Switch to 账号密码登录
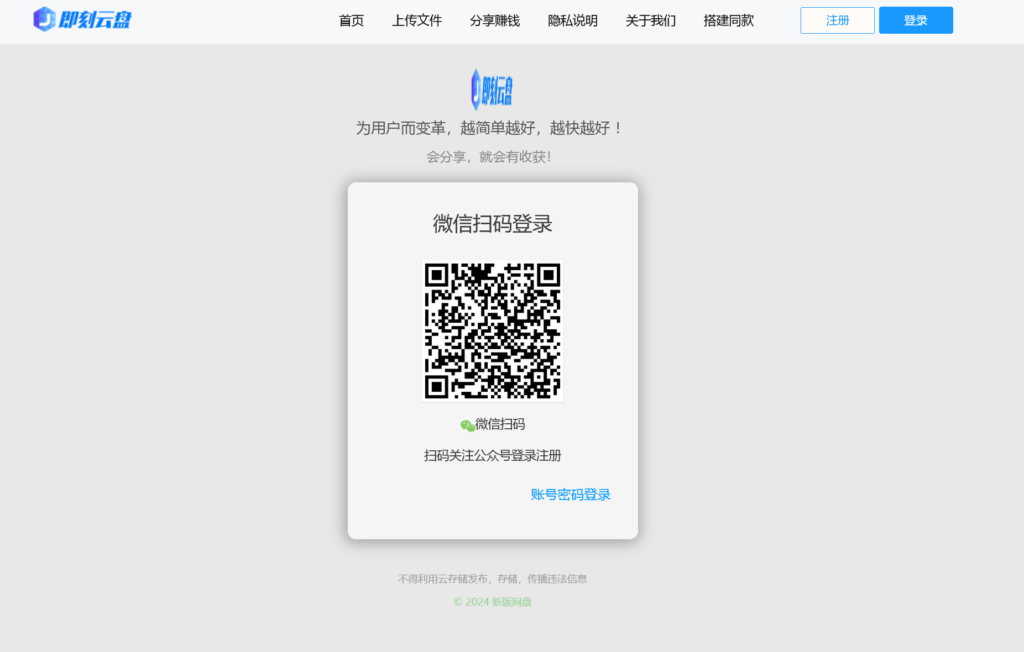Image resolution: width=1024 pixels, height=652 pixels. click(571, 495)
